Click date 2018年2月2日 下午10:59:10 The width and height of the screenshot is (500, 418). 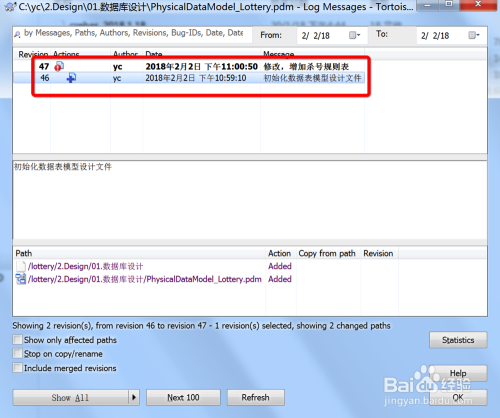(x=196, y=78)
